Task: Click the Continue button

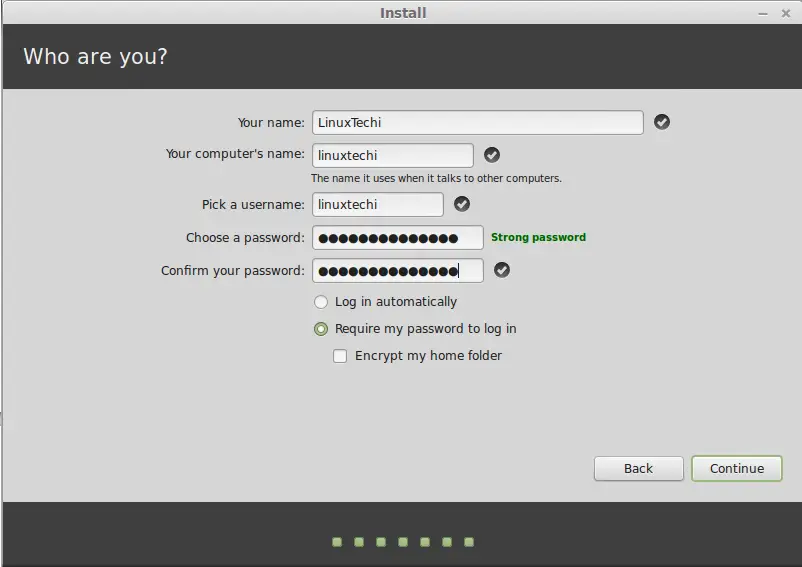Action: (737, 468)
